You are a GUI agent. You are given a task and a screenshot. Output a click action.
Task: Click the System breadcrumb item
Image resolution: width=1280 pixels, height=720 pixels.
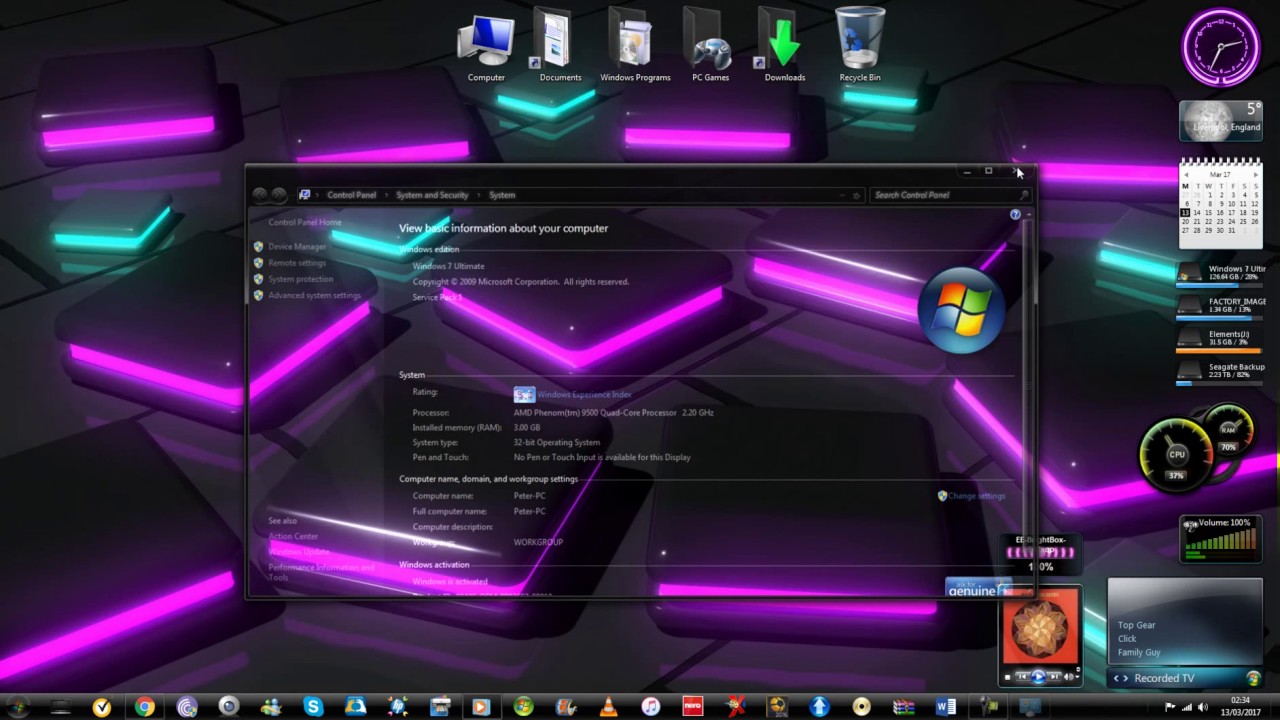click(502, 195)
